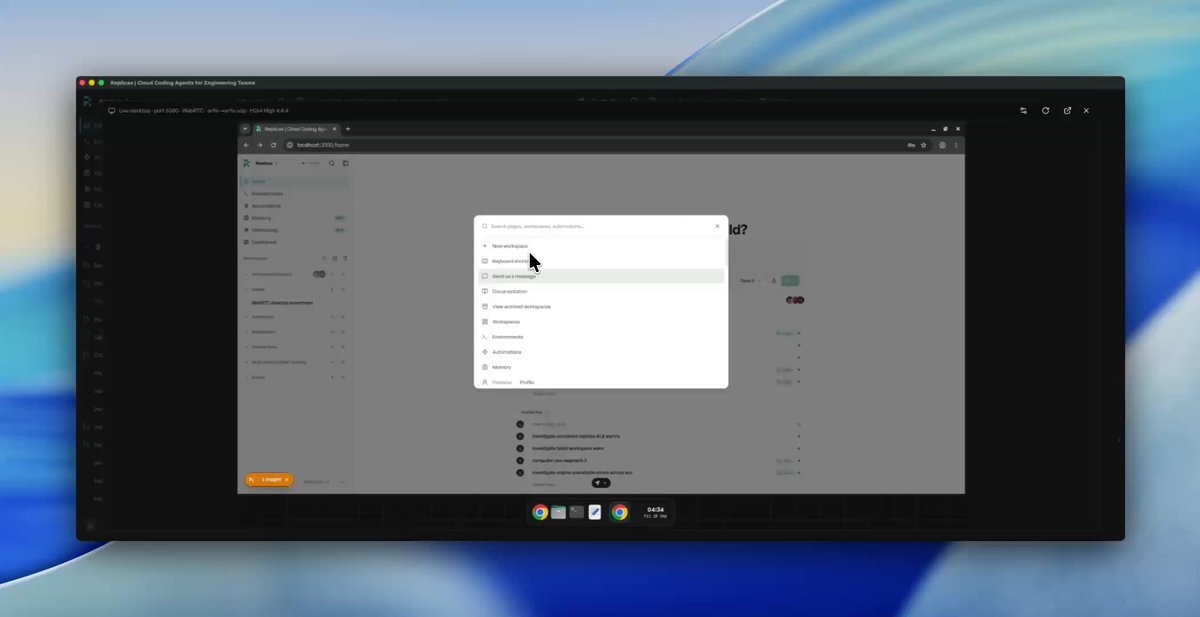The height and width of the screenshot is (617, 1200).
Task: Go to Workspaces from the command palette
Action: point(600,322)
